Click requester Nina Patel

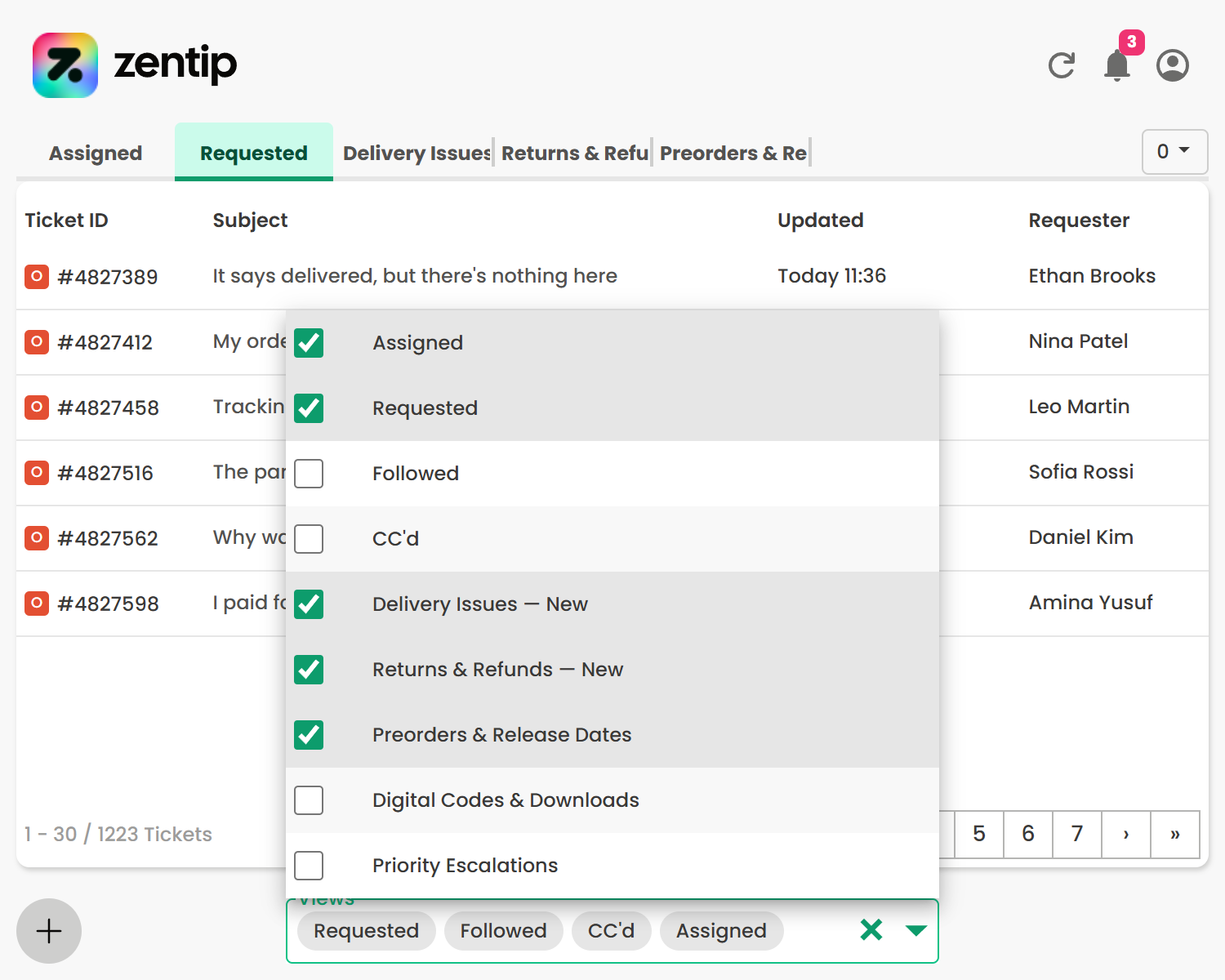click(1078, 341)
